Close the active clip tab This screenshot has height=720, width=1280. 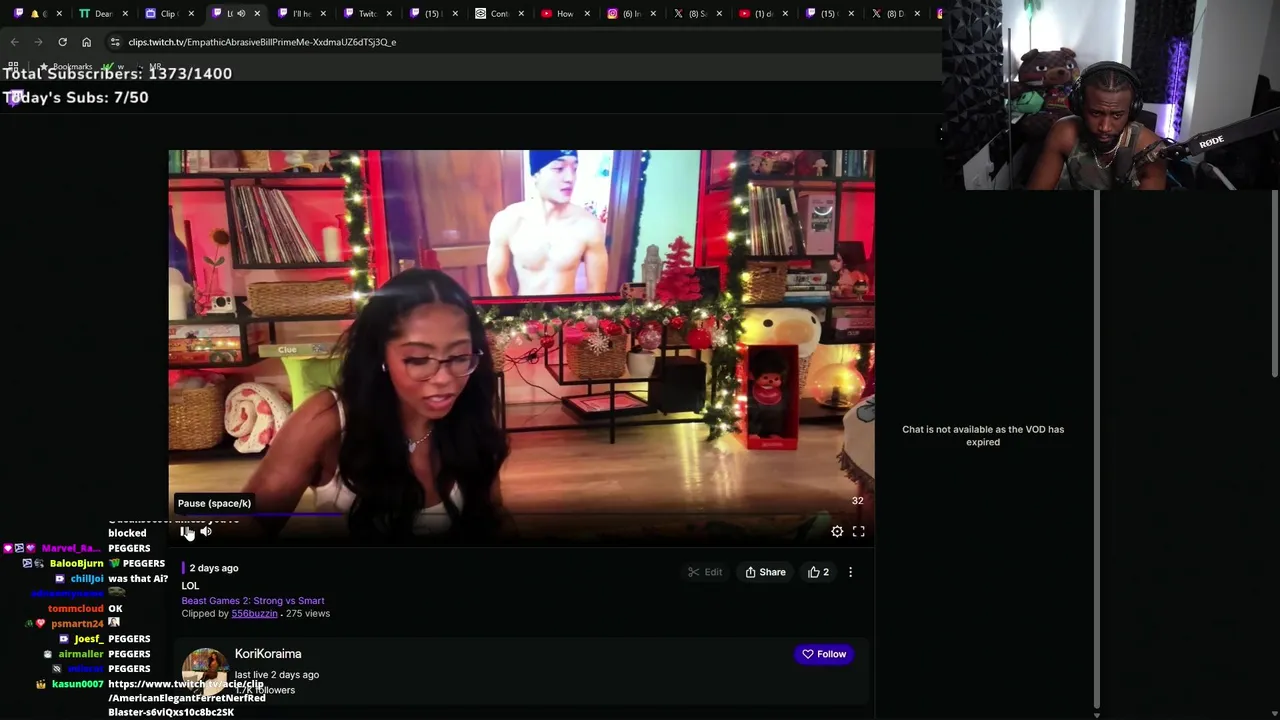click(257, 13)
